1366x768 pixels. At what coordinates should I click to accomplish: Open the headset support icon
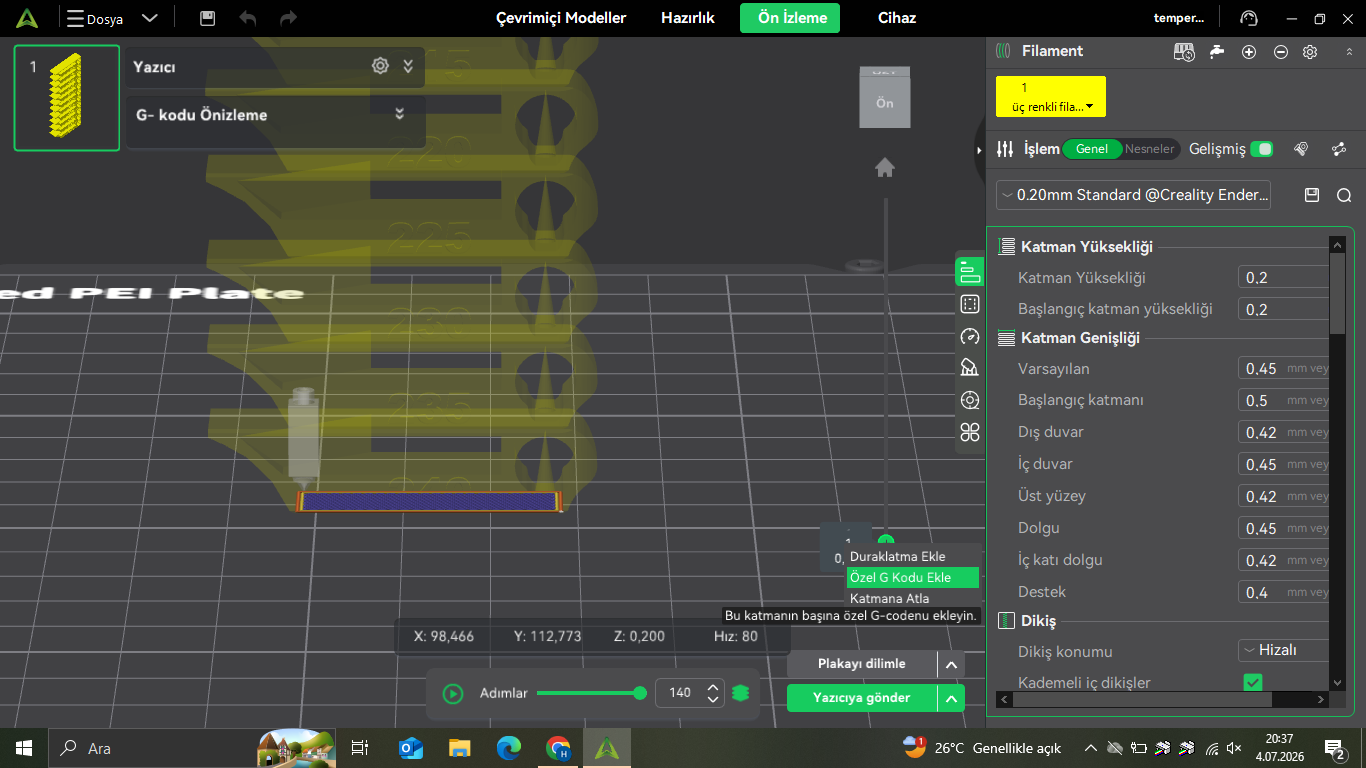click(x=1249, y=18)
